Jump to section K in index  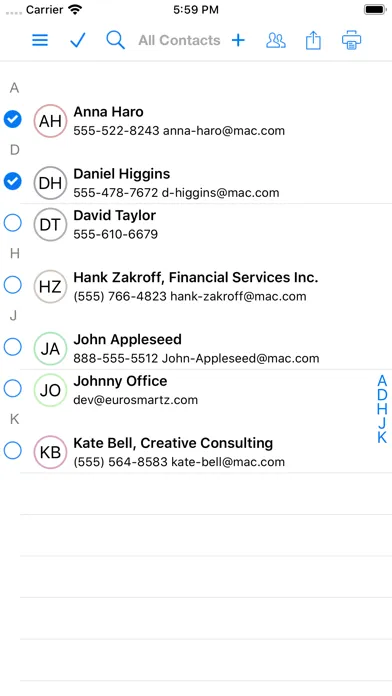tap(382, 437)
